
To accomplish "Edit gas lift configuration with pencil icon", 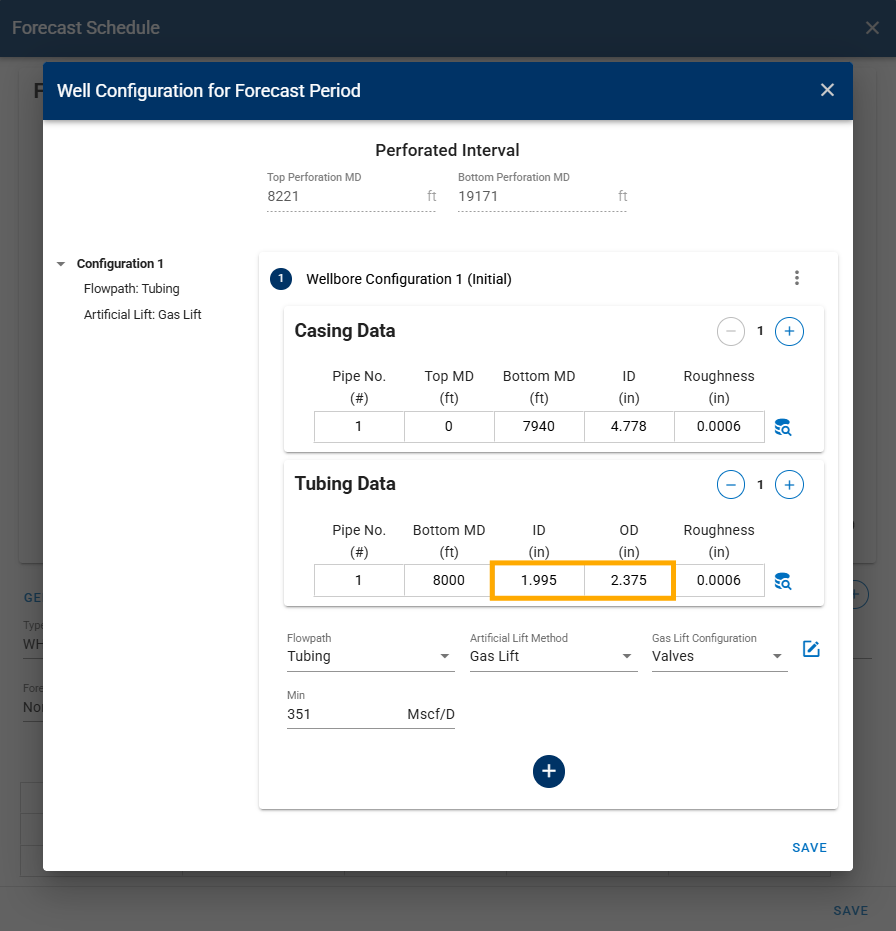I will 811,649.
